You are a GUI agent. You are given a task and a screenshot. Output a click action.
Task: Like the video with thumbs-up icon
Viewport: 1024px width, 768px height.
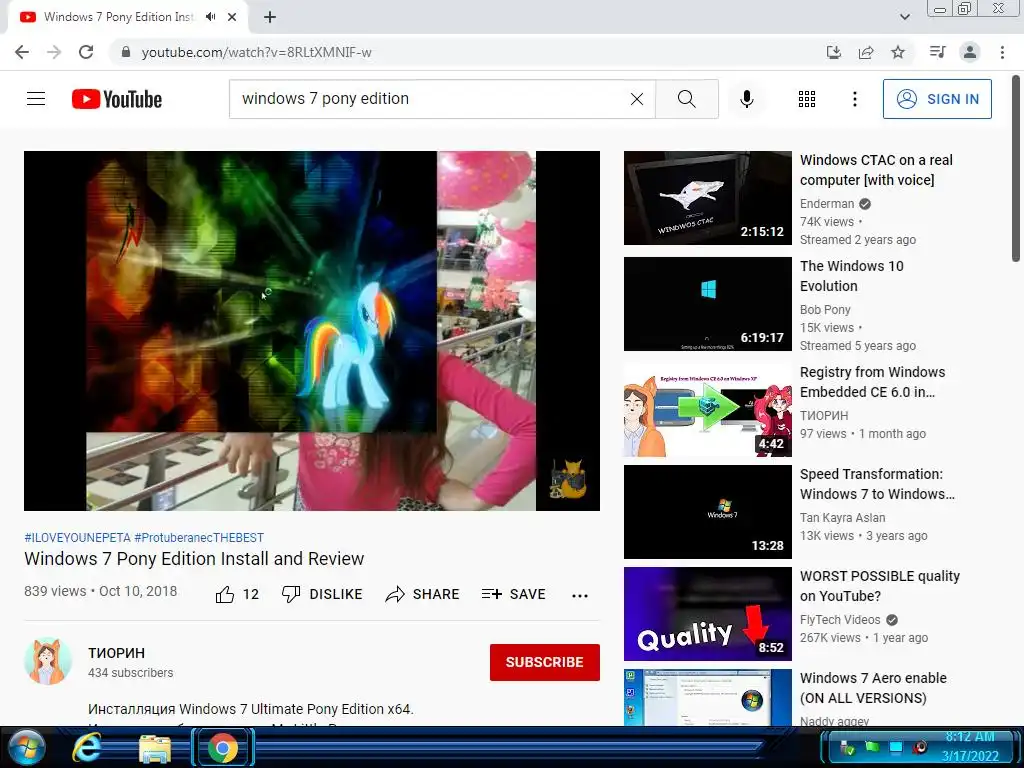(x=225, y=594)
